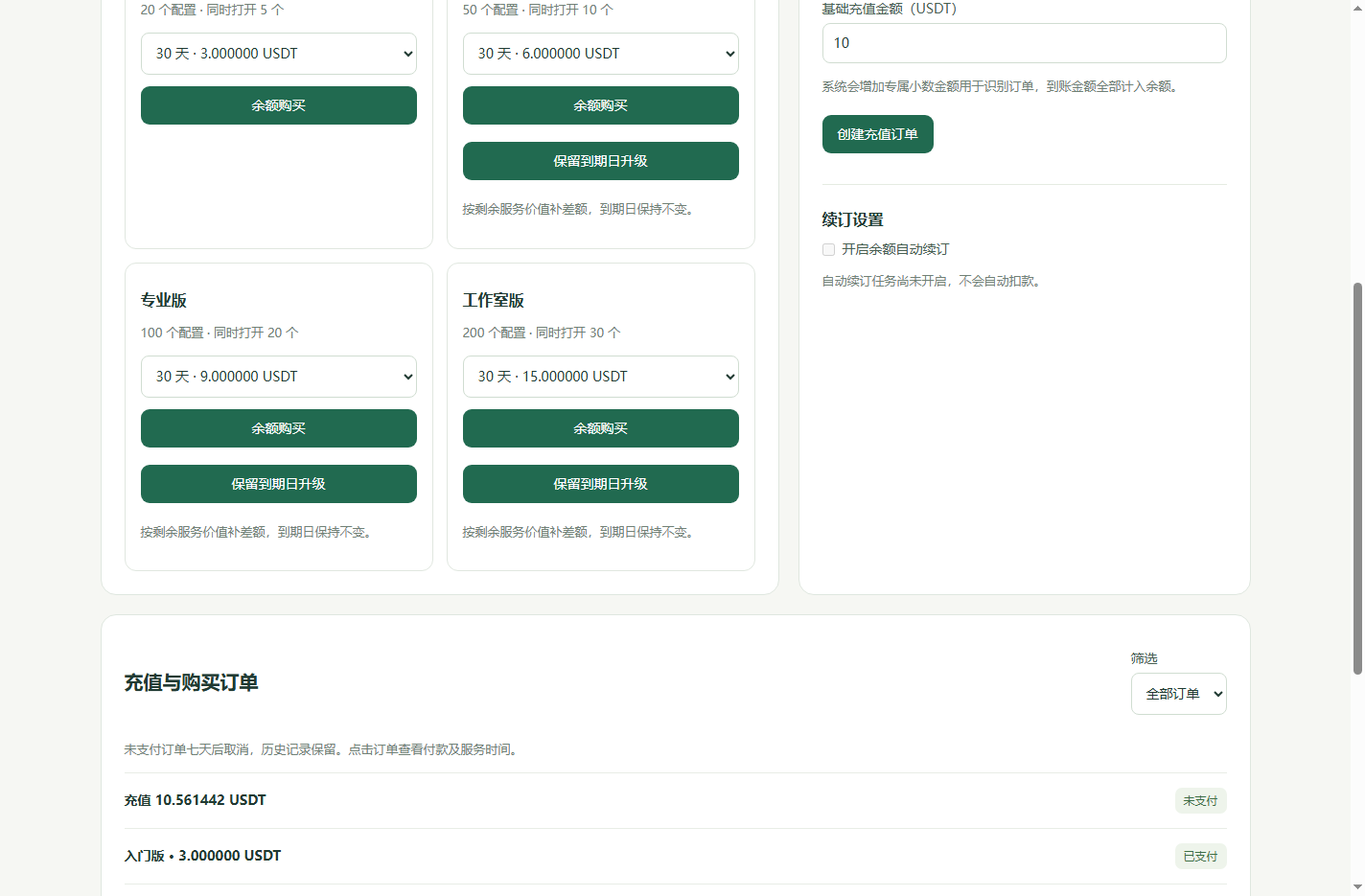Click the 100 个配置 · 同时打开 20 个 text
Screen dimensions: 1365x896
click(220, 333)
